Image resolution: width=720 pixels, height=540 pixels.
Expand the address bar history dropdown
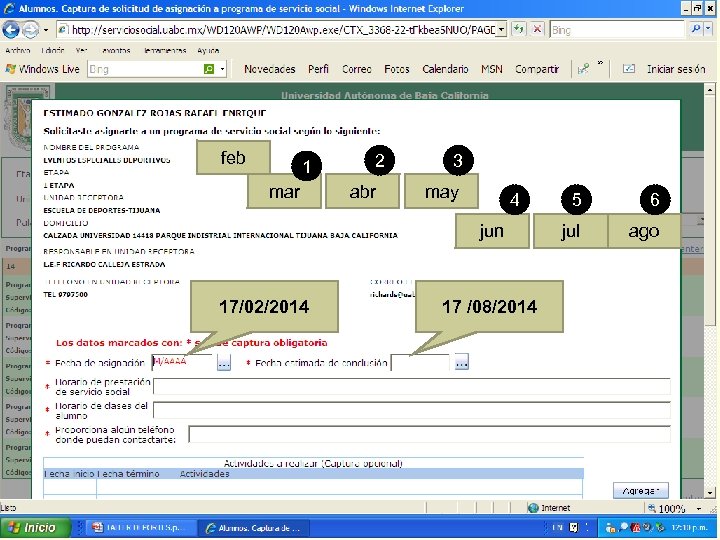point(502,30)
